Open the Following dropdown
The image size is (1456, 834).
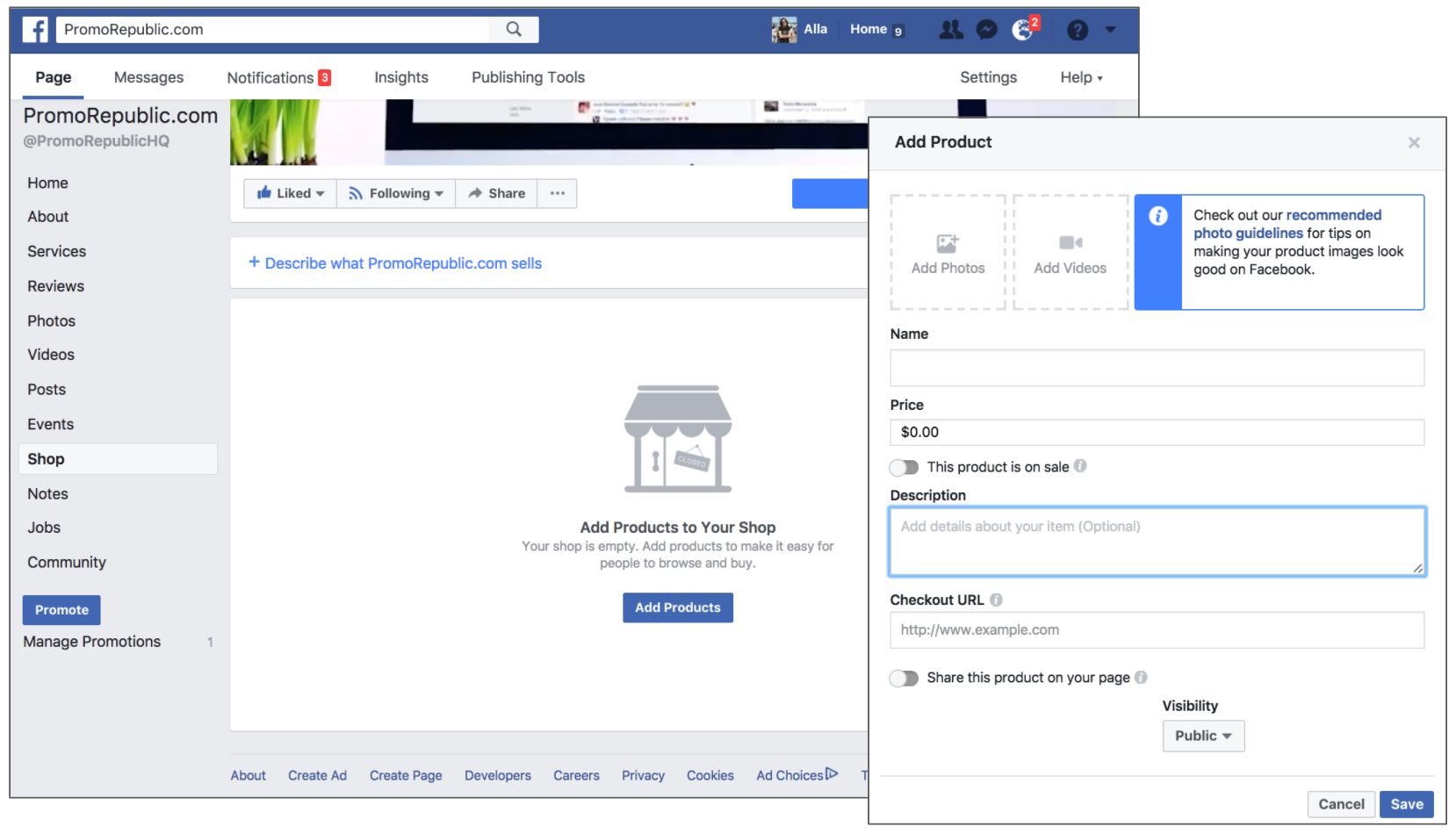396,193
